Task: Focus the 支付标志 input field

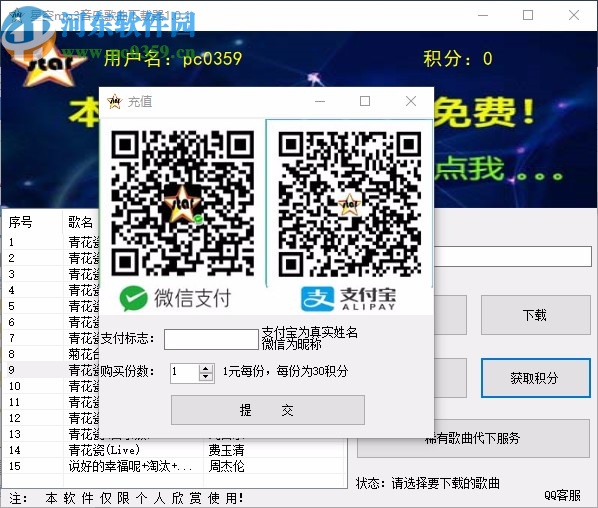Action: pos(211,339)
